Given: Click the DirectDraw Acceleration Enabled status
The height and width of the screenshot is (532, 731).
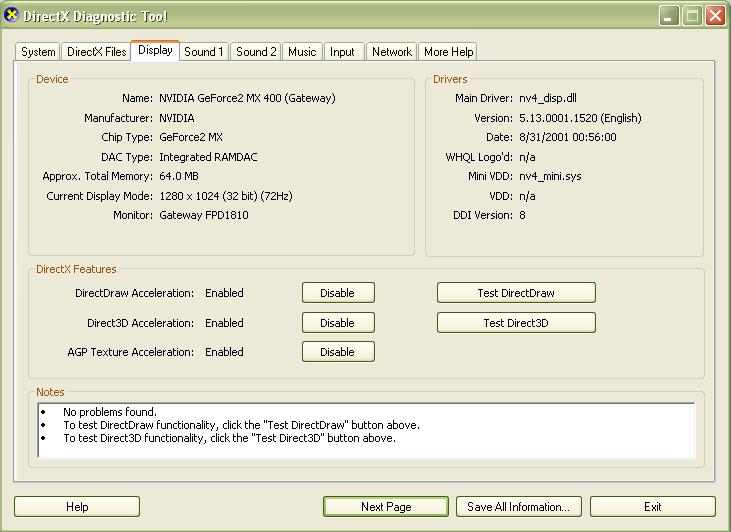Looking at the screenshot, I should tap(224, 293).
